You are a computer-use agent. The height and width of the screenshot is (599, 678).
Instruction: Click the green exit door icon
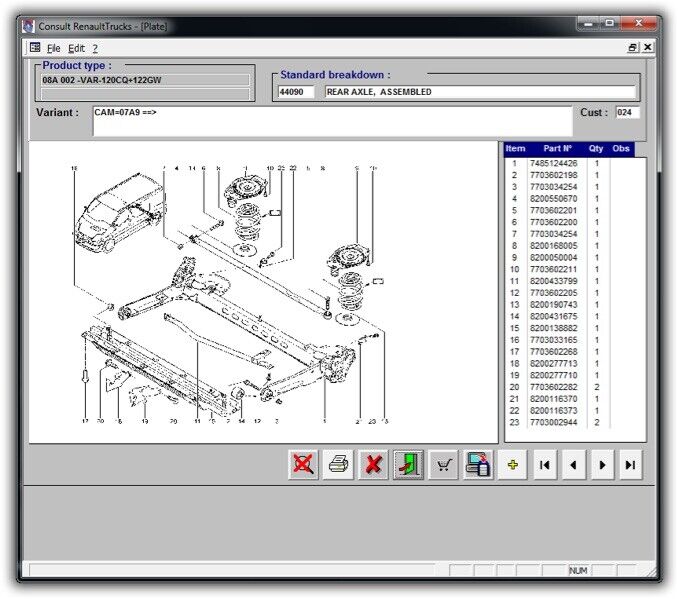pos(408,465)
